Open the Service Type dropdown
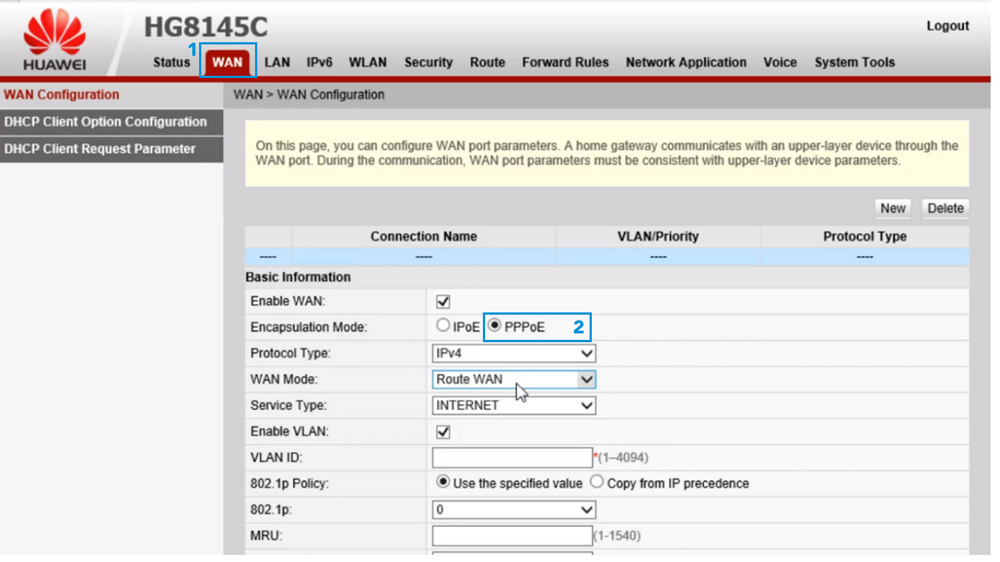Image resolution: width=1000 pixels, height=562 pixels. [514, 406]
